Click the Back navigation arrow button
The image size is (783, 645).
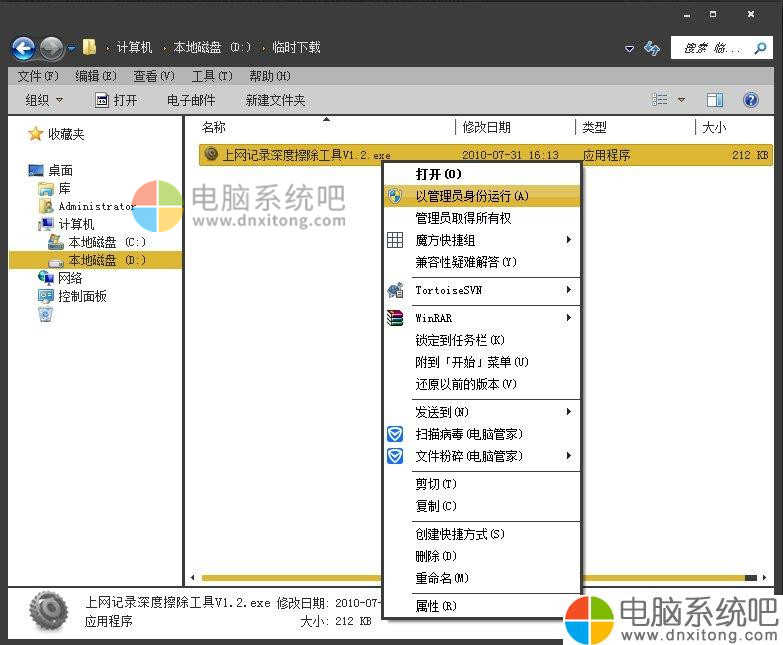click(23, 47)
